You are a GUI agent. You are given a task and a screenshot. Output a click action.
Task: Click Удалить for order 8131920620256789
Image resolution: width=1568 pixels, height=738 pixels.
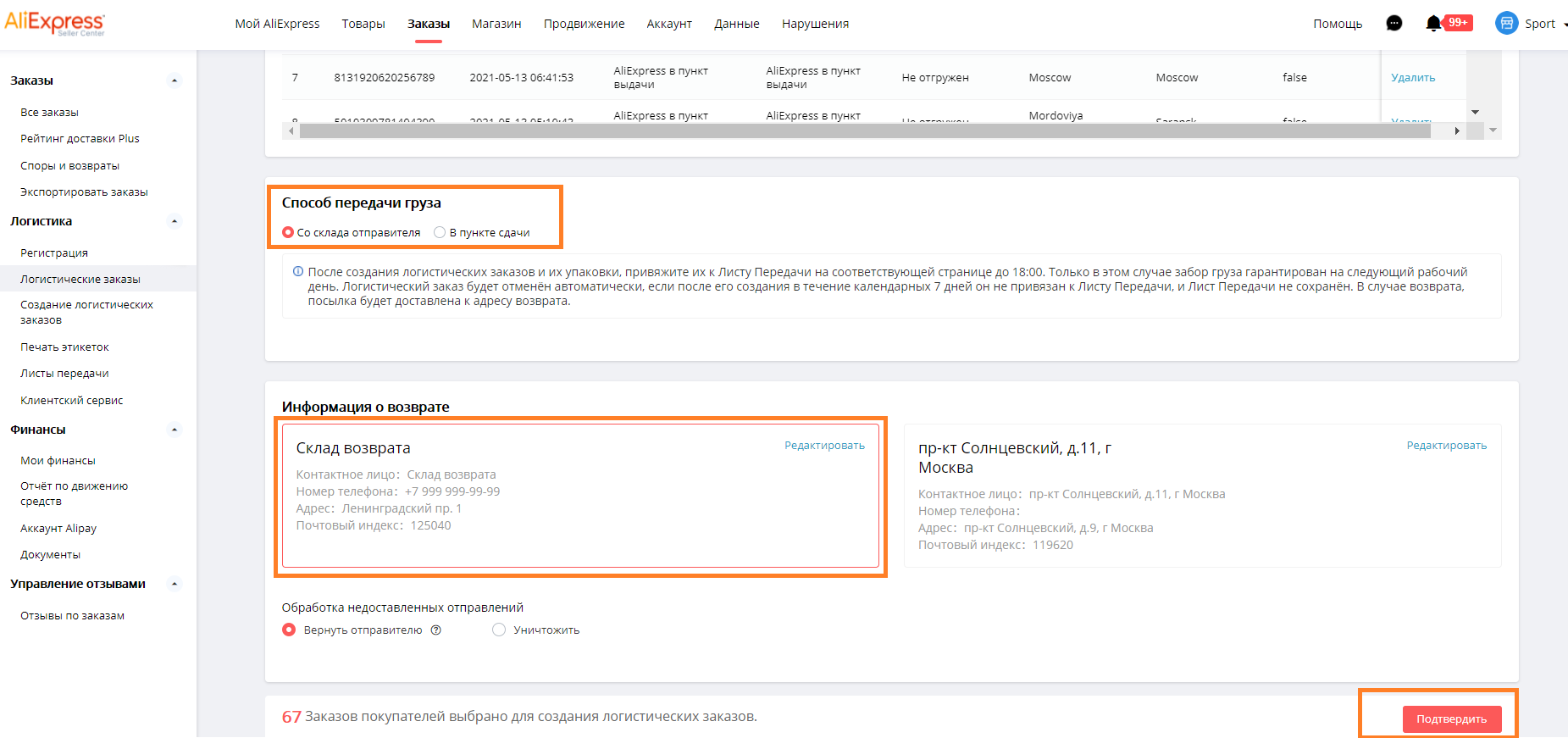pos(1413,78)
